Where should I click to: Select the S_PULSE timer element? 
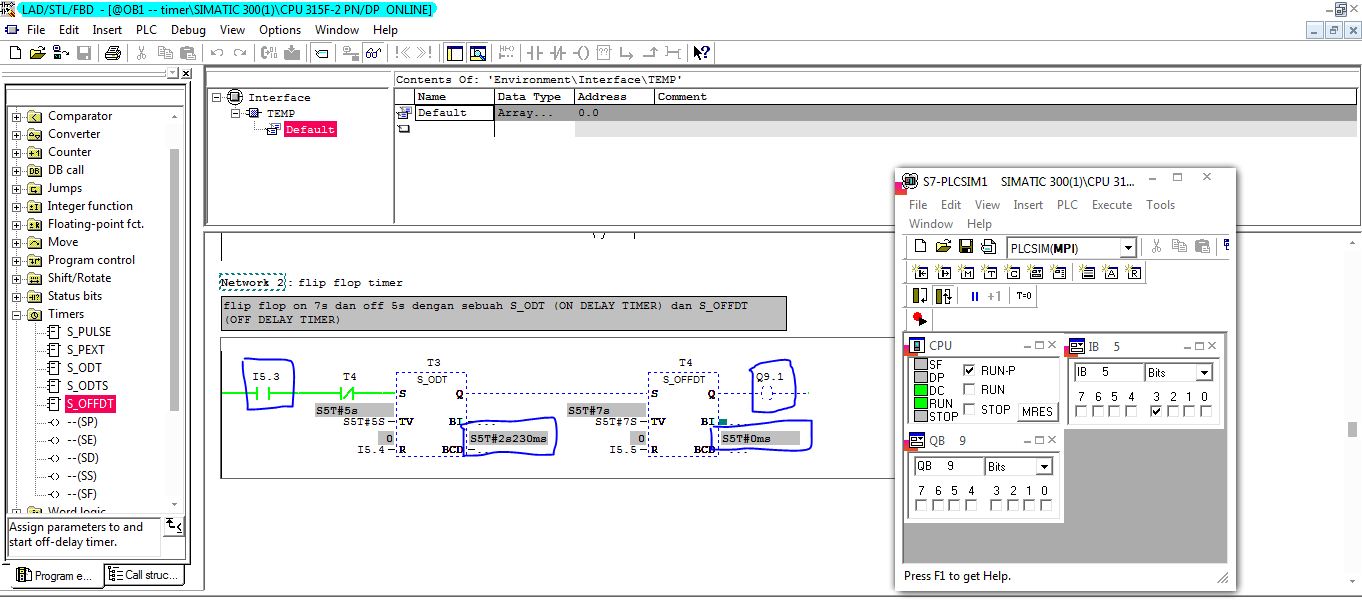pos(88,332)
